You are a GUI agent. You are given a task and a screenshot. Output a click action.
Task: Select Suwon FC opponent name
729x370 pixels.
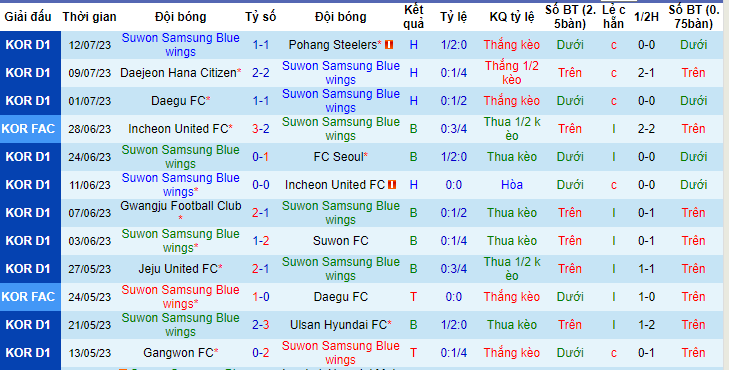(341, 241)
